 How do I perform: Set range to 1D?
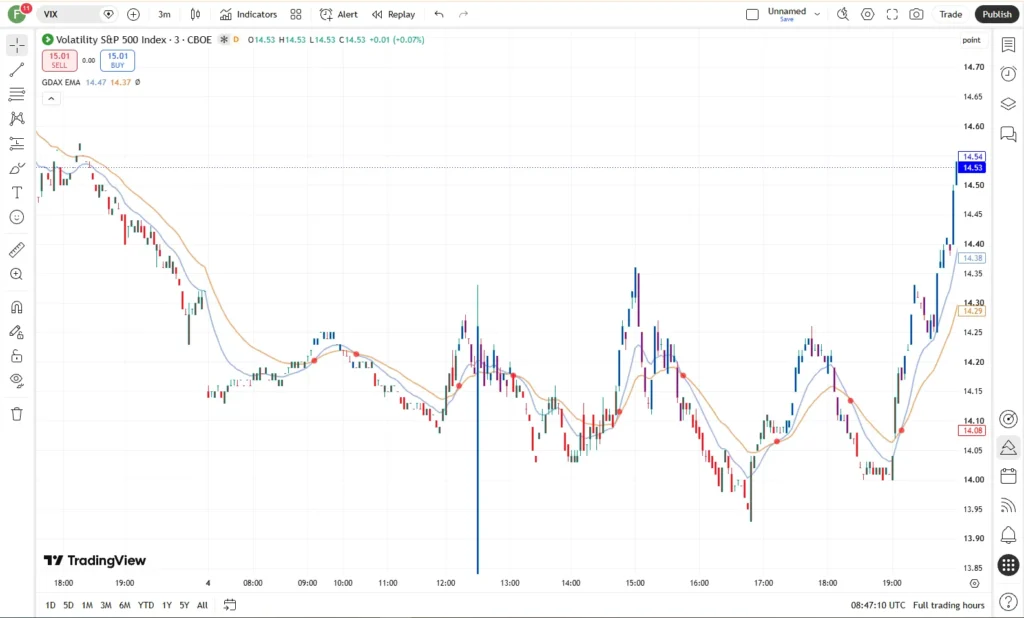[50, 605]
